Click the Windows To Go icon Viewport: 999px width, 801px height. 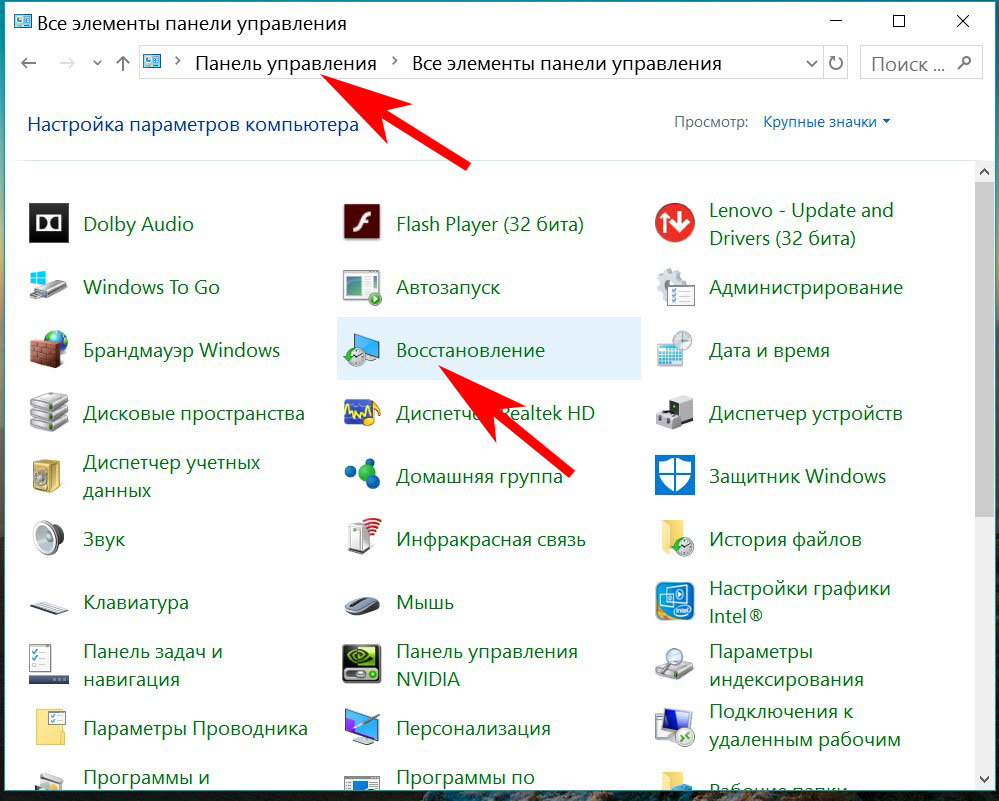48,286
